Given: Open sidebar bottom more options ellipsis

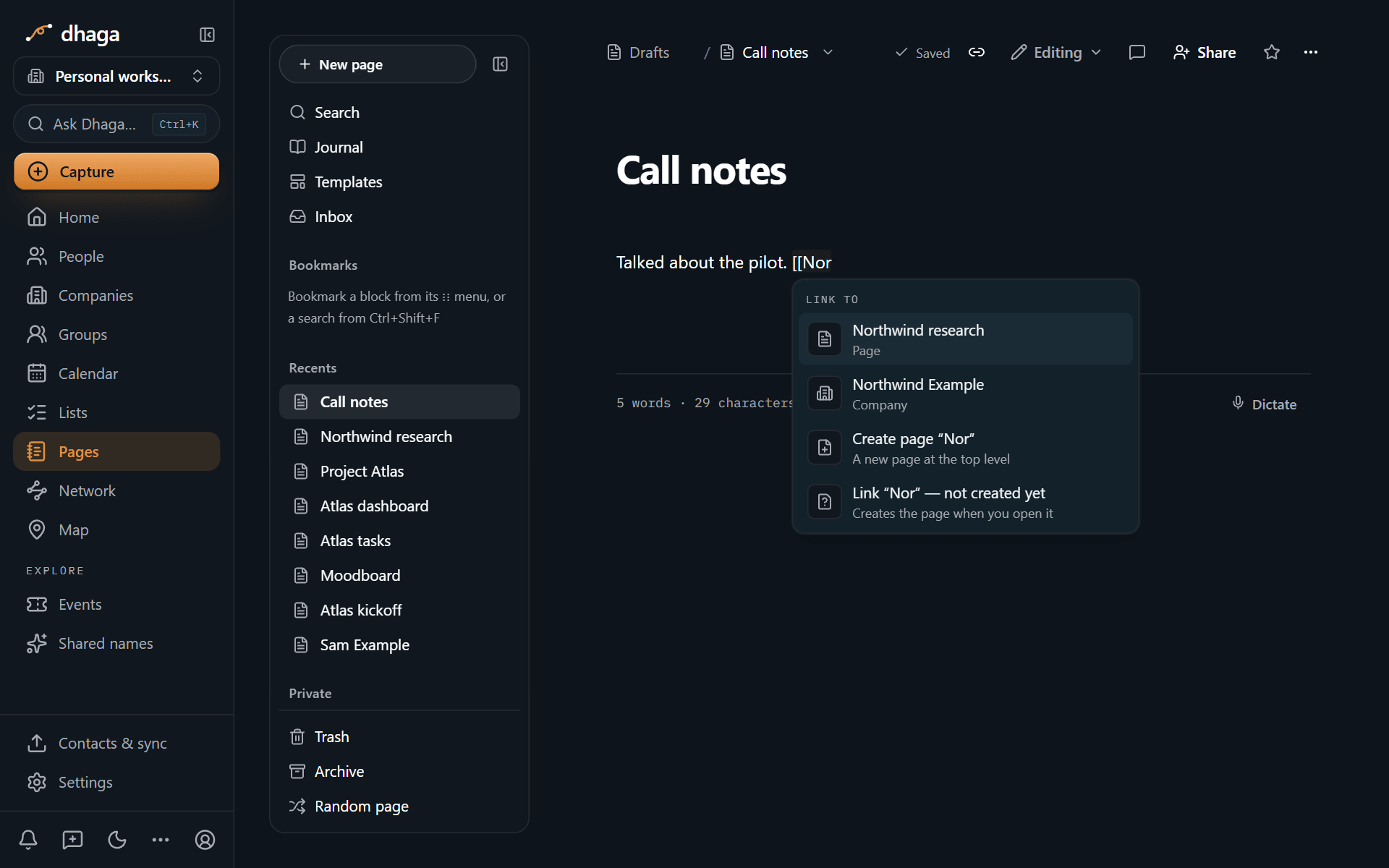Looking at the screenshot, I should coord(161,840).
